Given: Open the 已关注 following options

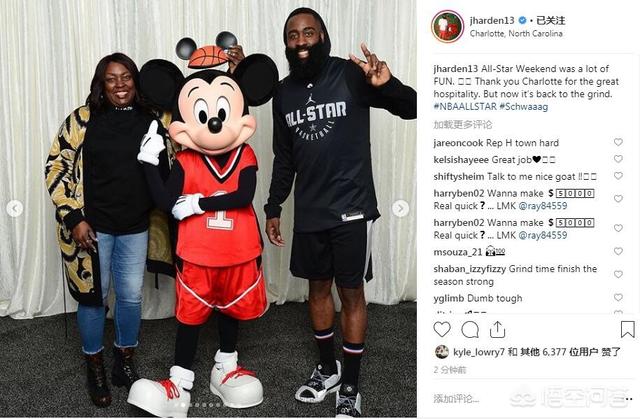Looking at the screenshot, I should [x=551, y=20].
